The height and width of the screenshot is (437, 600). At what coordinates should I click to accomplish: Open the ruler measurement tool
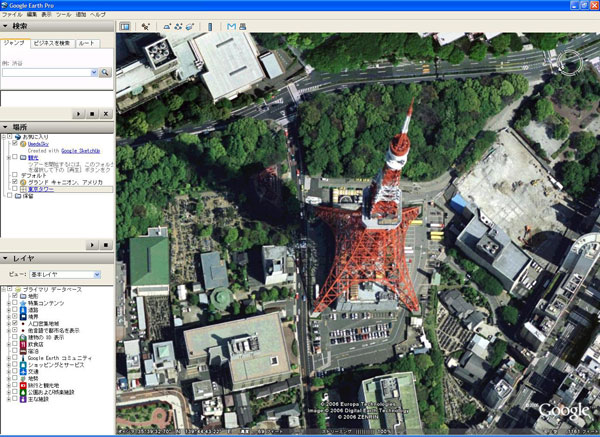210,26
